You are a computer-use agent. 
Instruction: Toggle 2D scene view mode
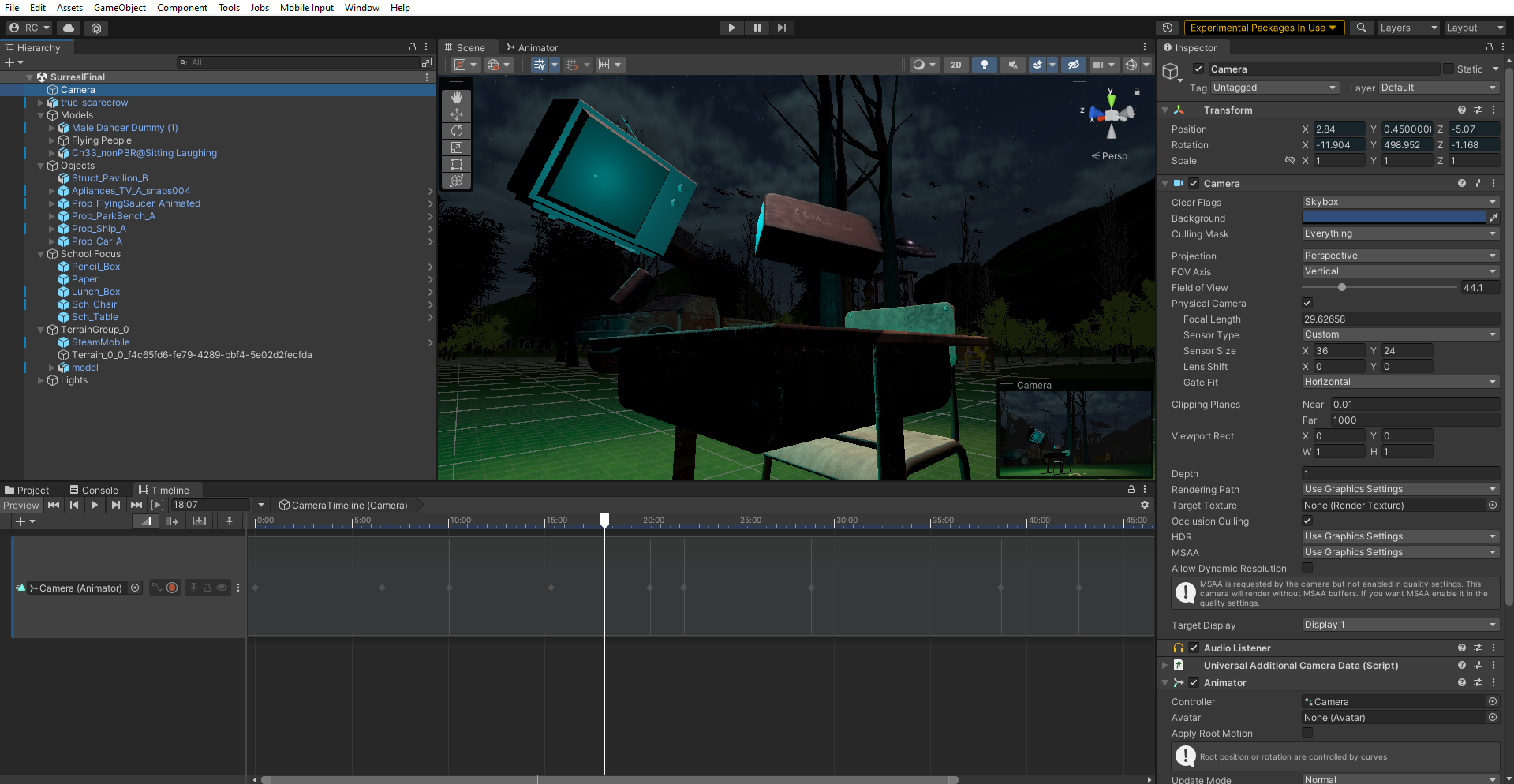(x=955, y=65)
